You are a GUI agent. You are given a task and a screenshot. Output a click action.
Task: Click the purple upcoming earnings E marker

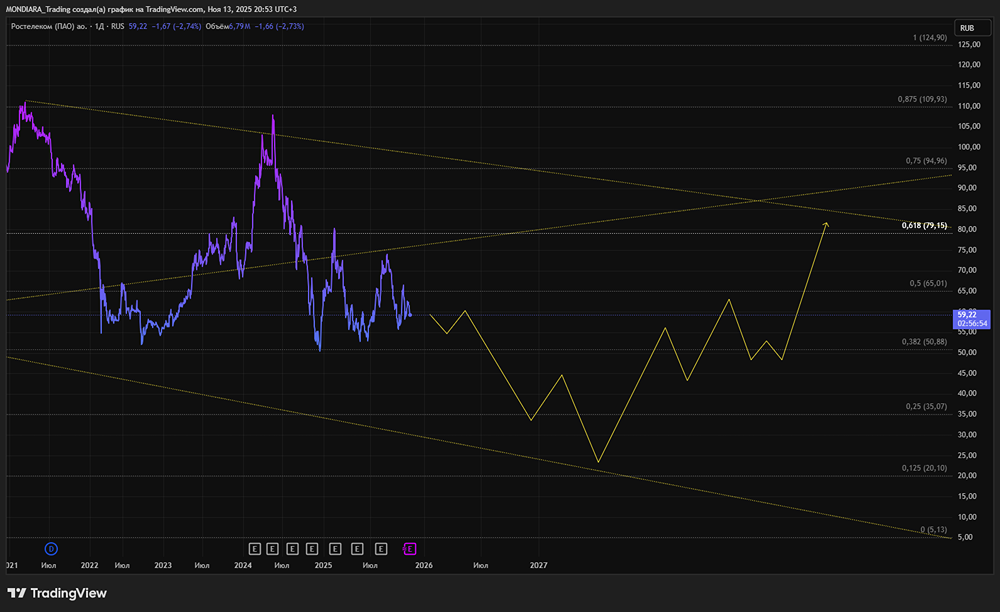point(409,548)
